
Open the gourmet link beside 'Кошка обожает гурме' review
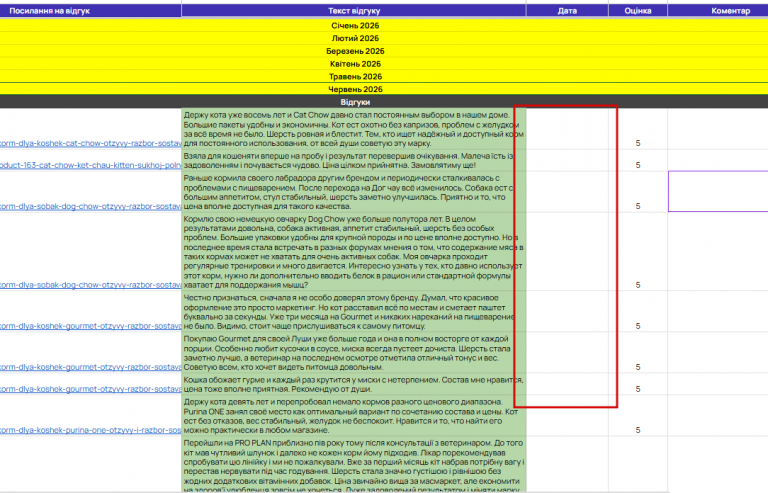click(91, 389)
